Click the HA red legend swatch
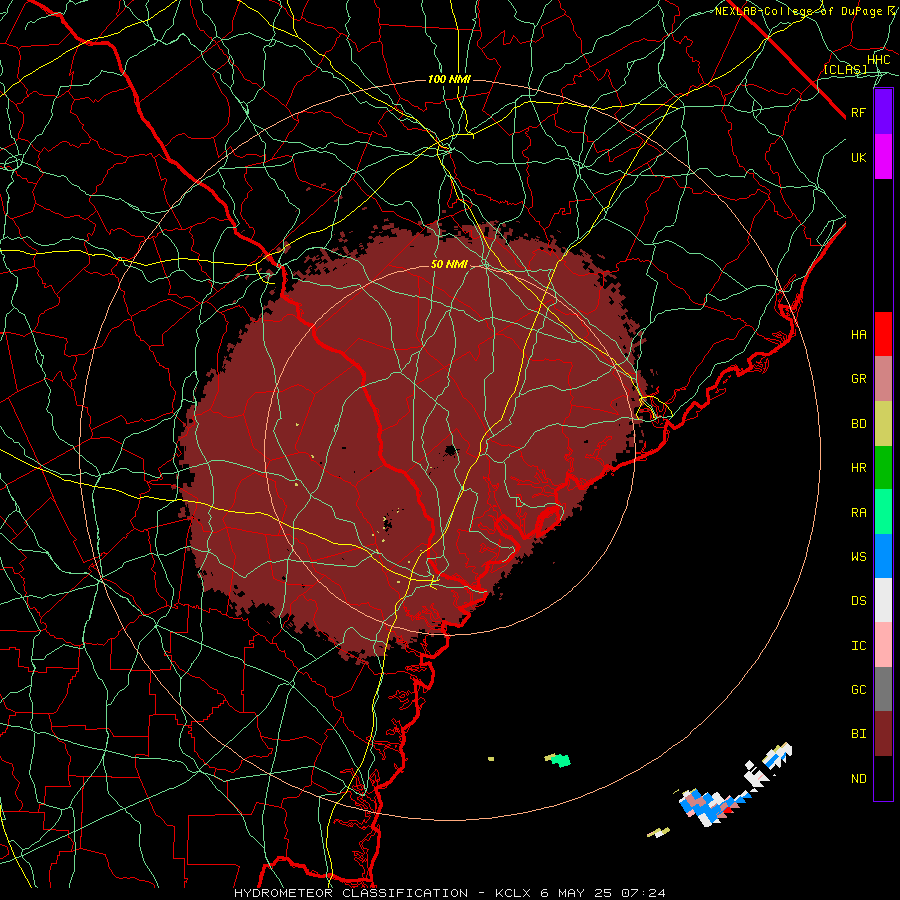The width and height of the screenshot is (900, 900). 883,334
